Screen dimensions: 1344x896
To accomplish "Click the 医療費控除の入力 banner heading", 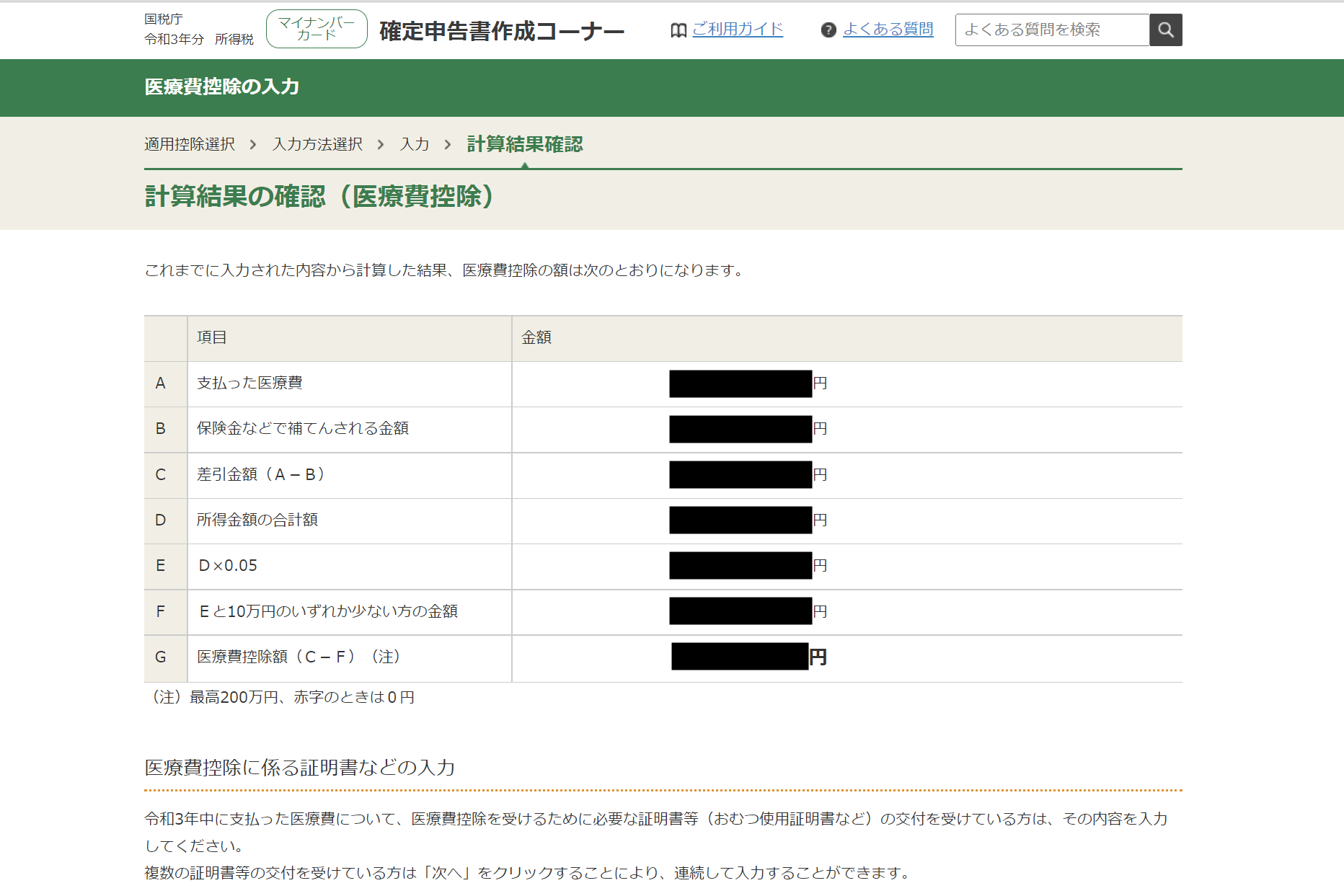I will 222,87.
